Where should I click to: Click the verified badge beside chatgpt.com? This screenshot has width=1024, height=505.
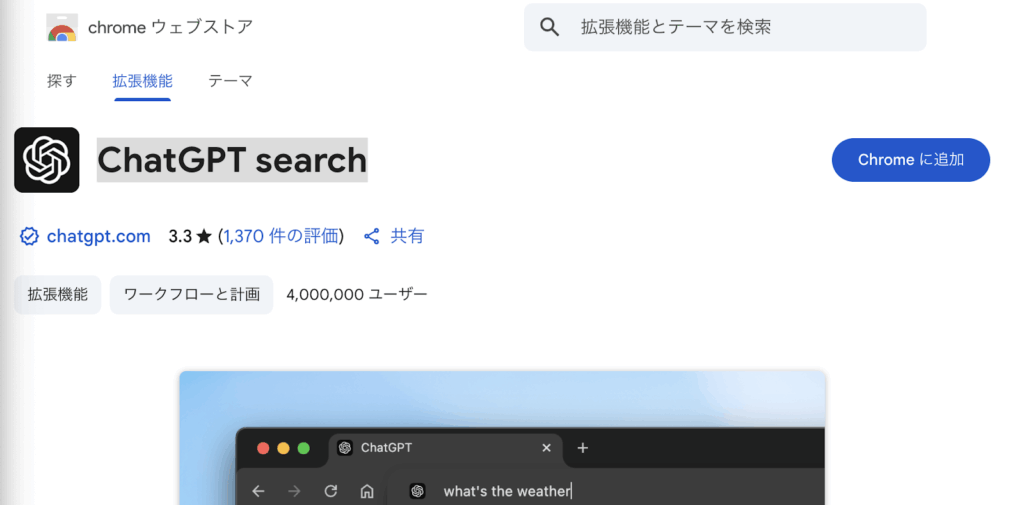click(x=29, y=236)
